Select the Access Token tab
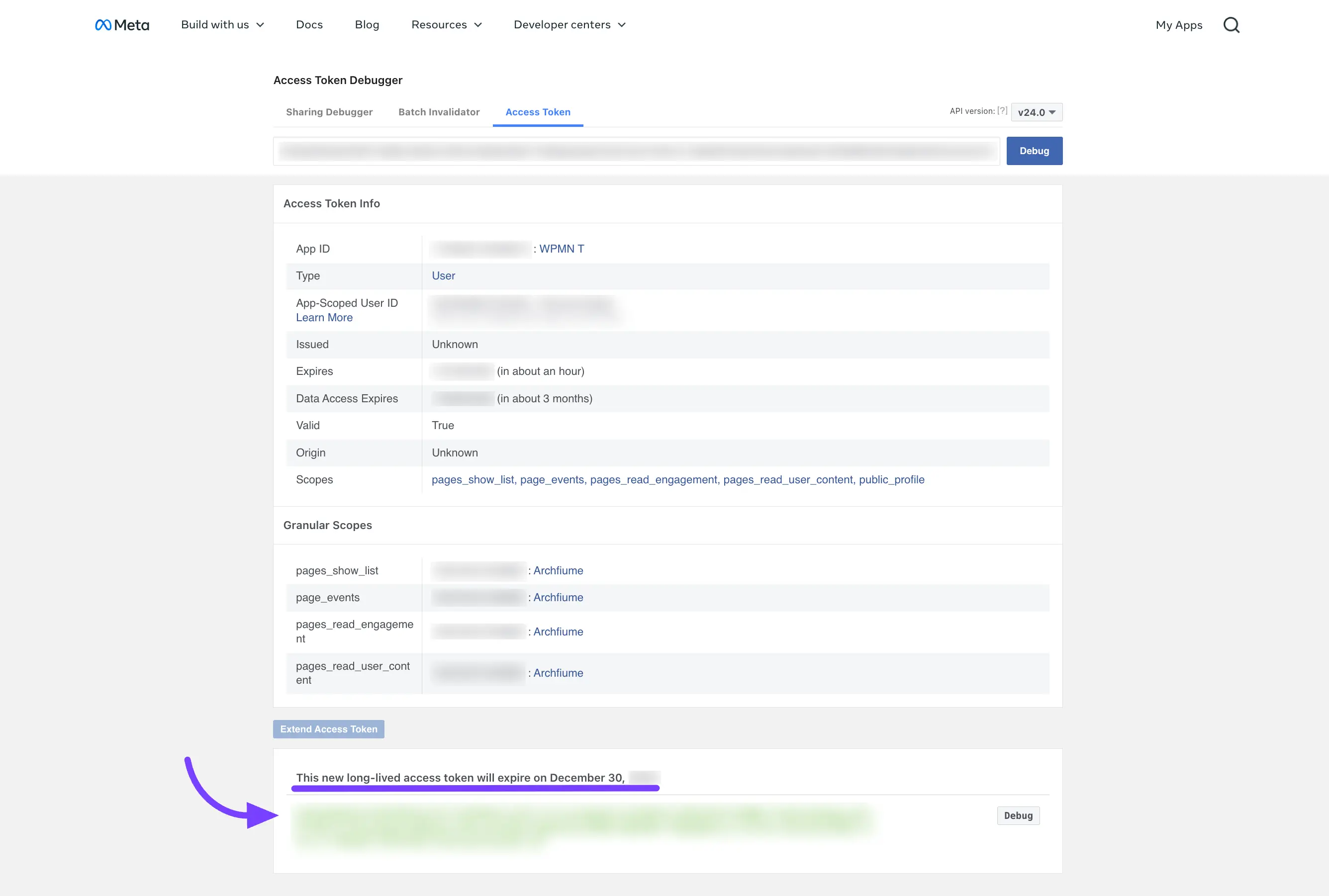The height and width of the screenshot is (896, 1329). coord(537,112)
